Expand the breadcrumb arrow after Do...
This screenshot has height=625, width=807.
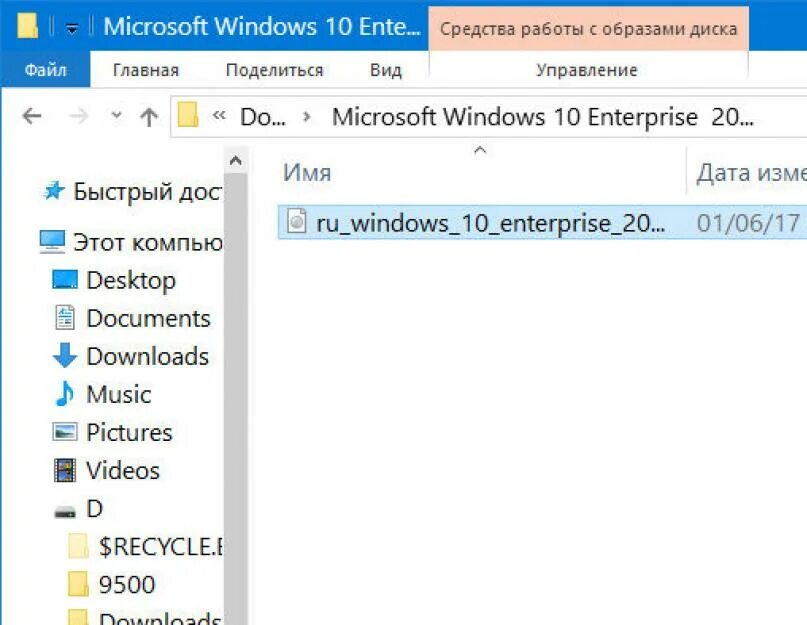click(307, 117)
